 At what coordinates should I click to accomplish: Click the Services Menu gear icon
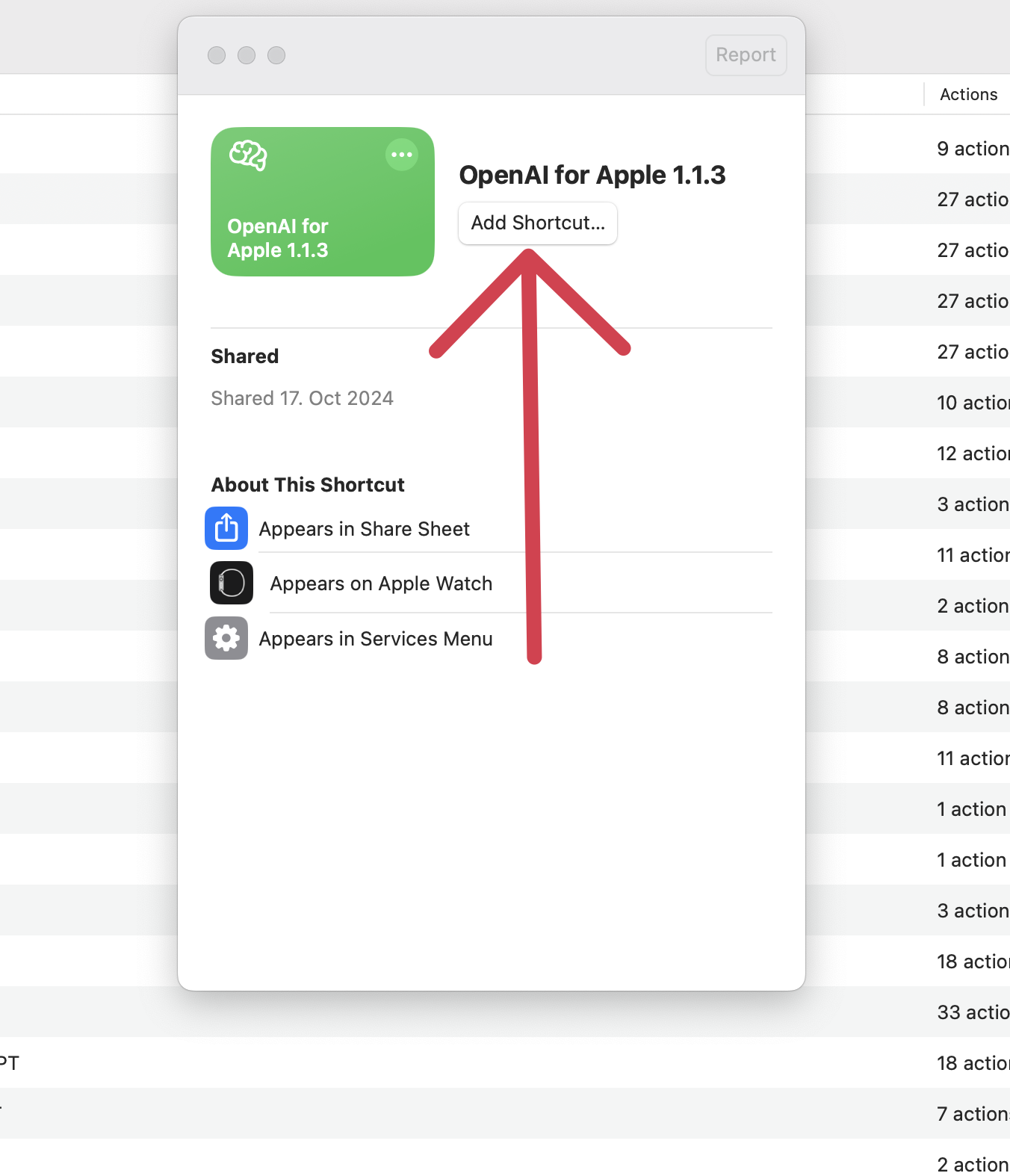(x=226, y=638)
